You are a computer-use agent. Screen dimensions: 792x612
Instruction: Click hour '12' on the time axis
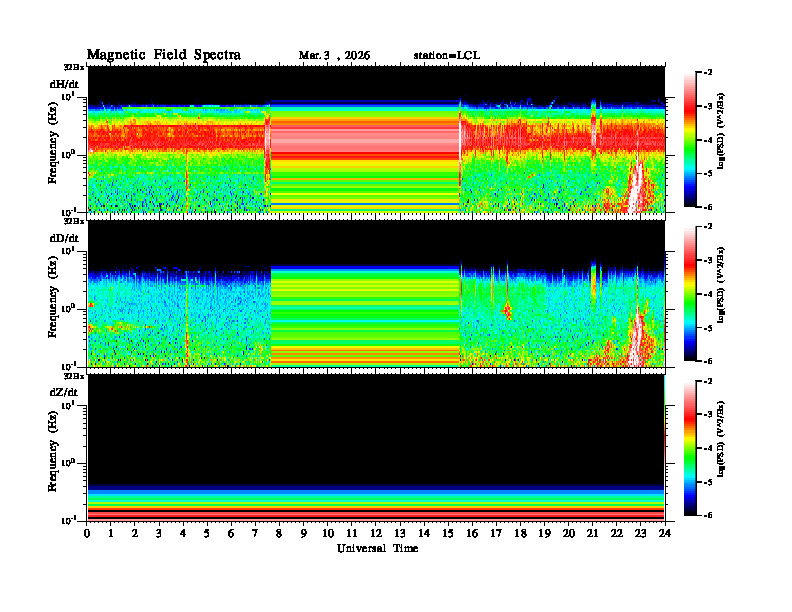tap(376, 534)
